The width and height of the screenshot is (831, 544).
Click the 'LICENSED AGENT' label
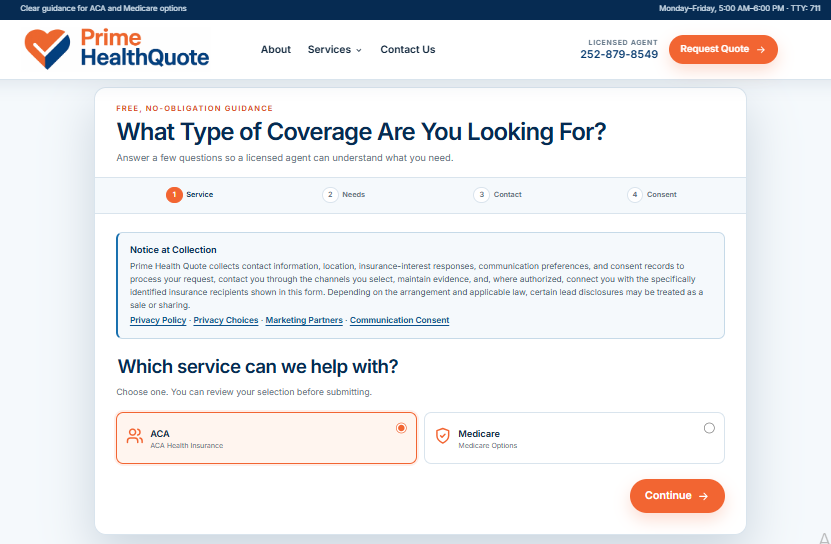[x=623, y=42]
